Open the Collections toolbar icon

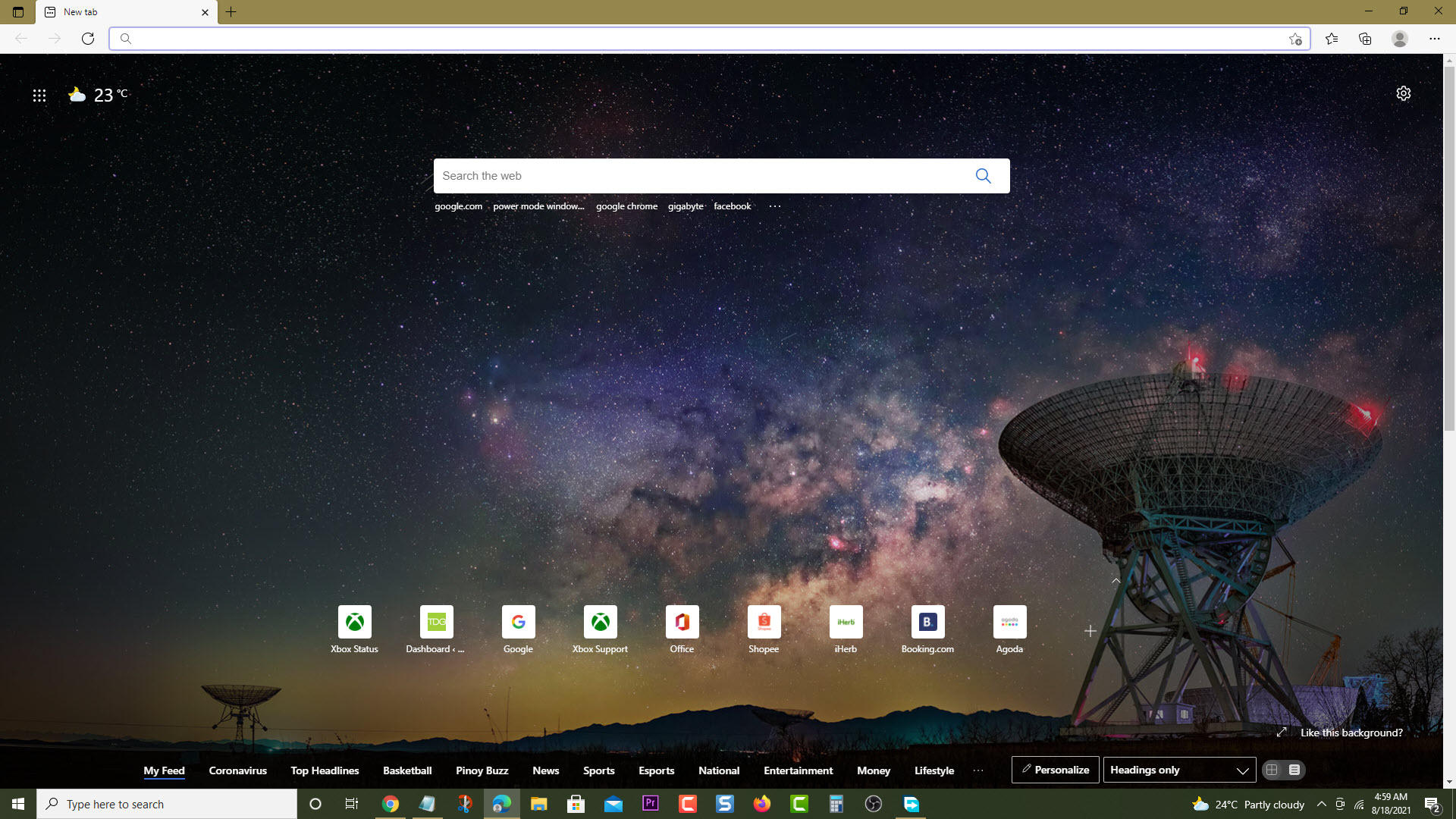pos(1365,39)
